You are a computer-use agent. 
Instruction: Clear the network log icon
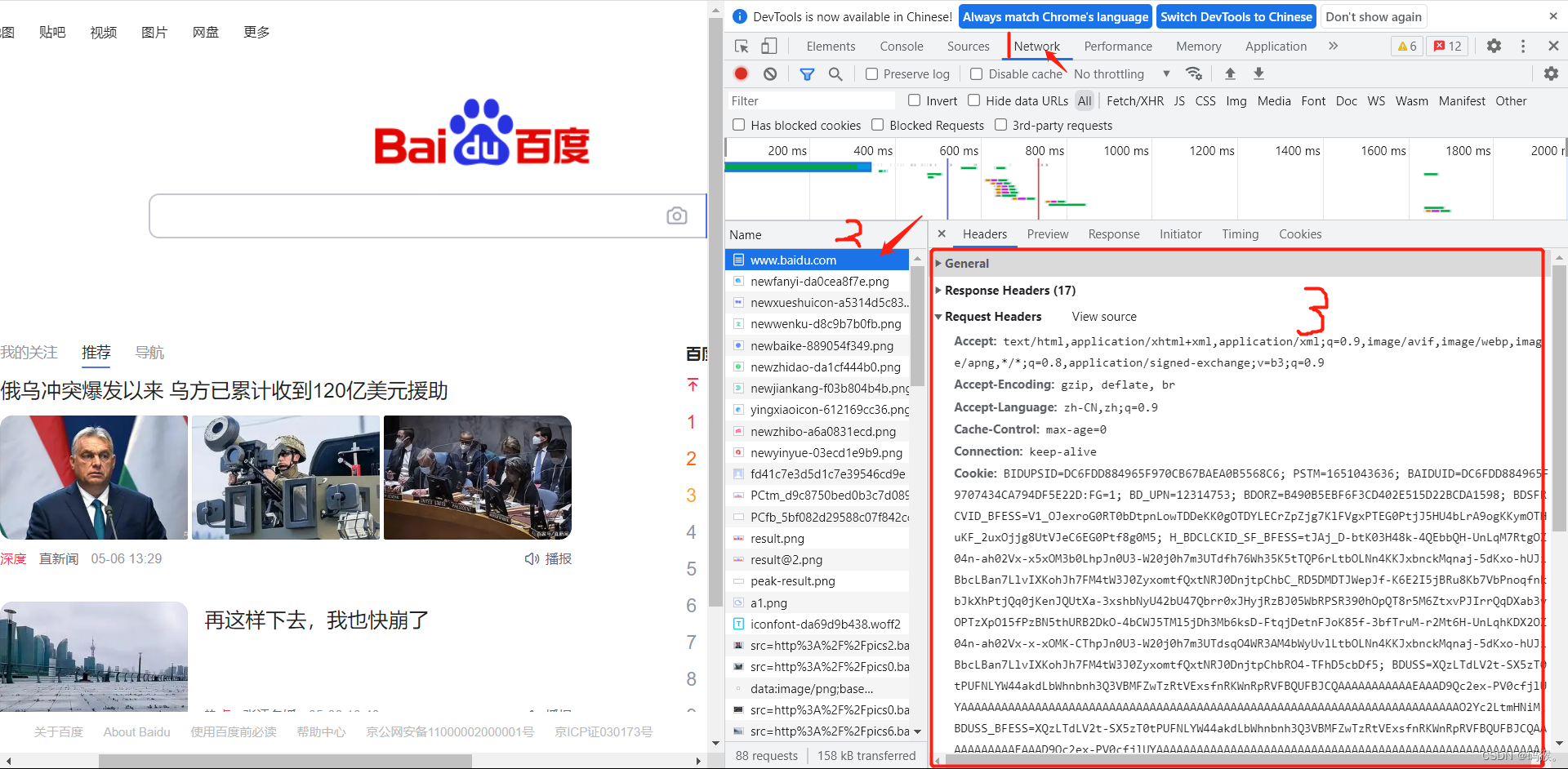[770, 73]
